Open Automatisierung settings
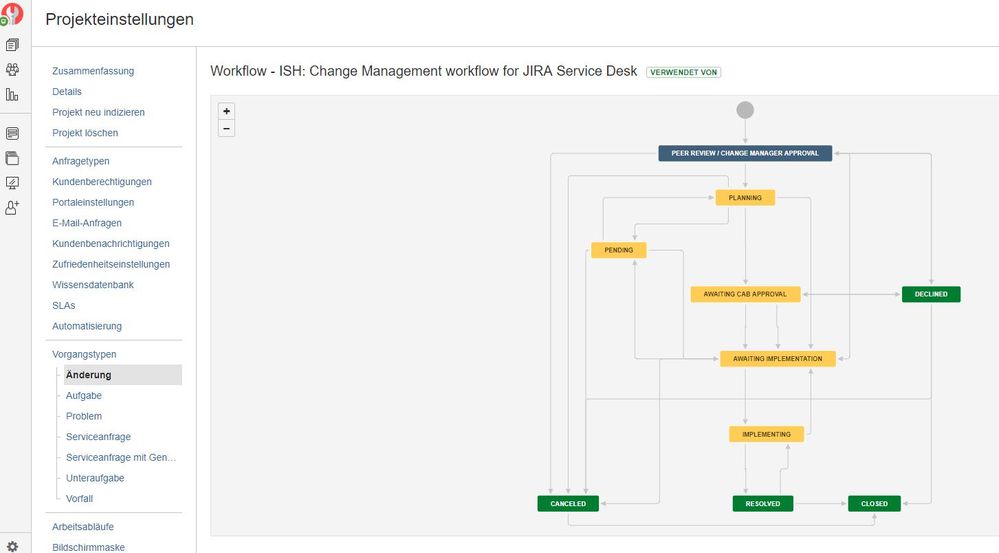 [87, 326]
